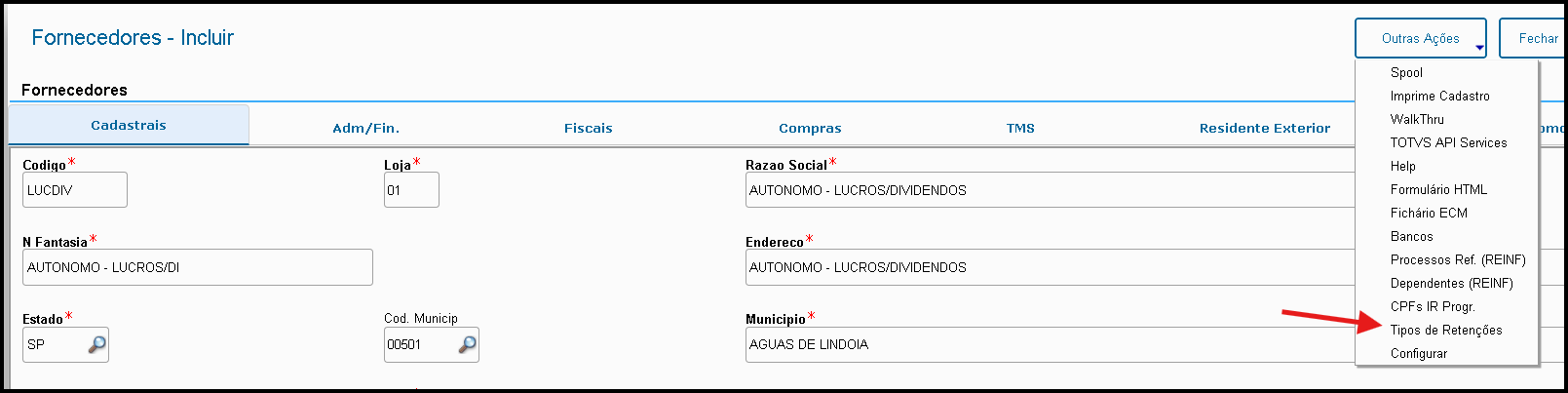Select Tipos de Retenções menu entry
This screenshot has height=393, width=1568.
(1445, 331)
